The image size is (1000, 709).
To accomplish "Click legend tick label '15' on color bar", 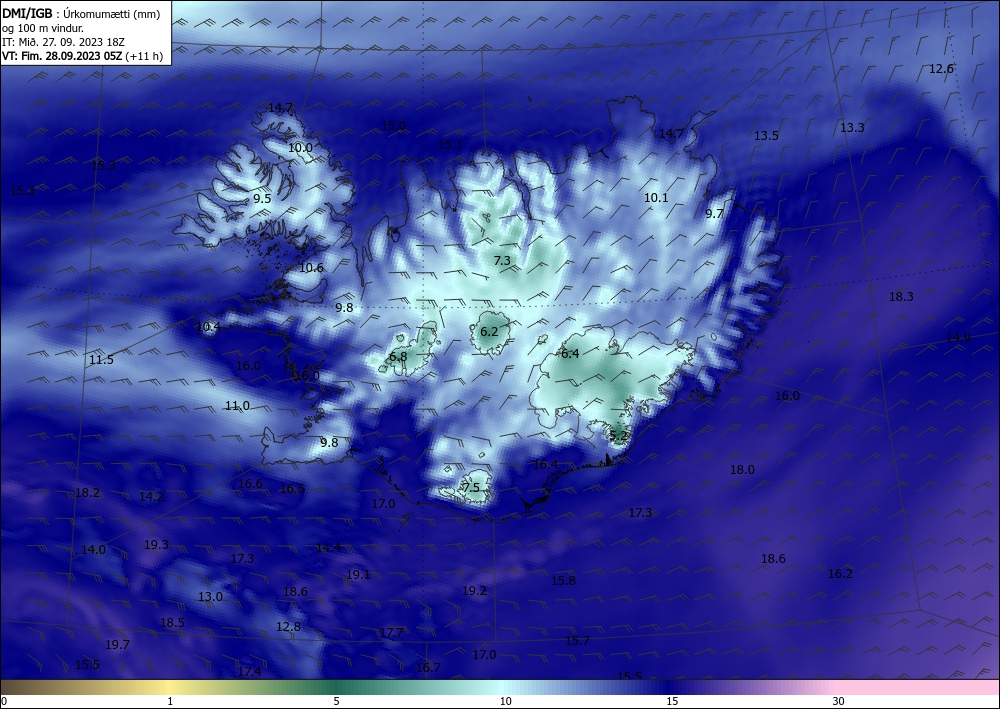I will point(672,702).
